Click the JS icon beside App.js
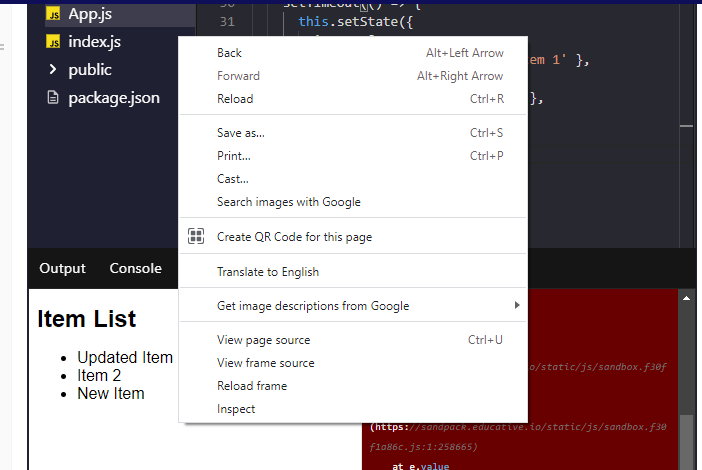 coord(54,15)
